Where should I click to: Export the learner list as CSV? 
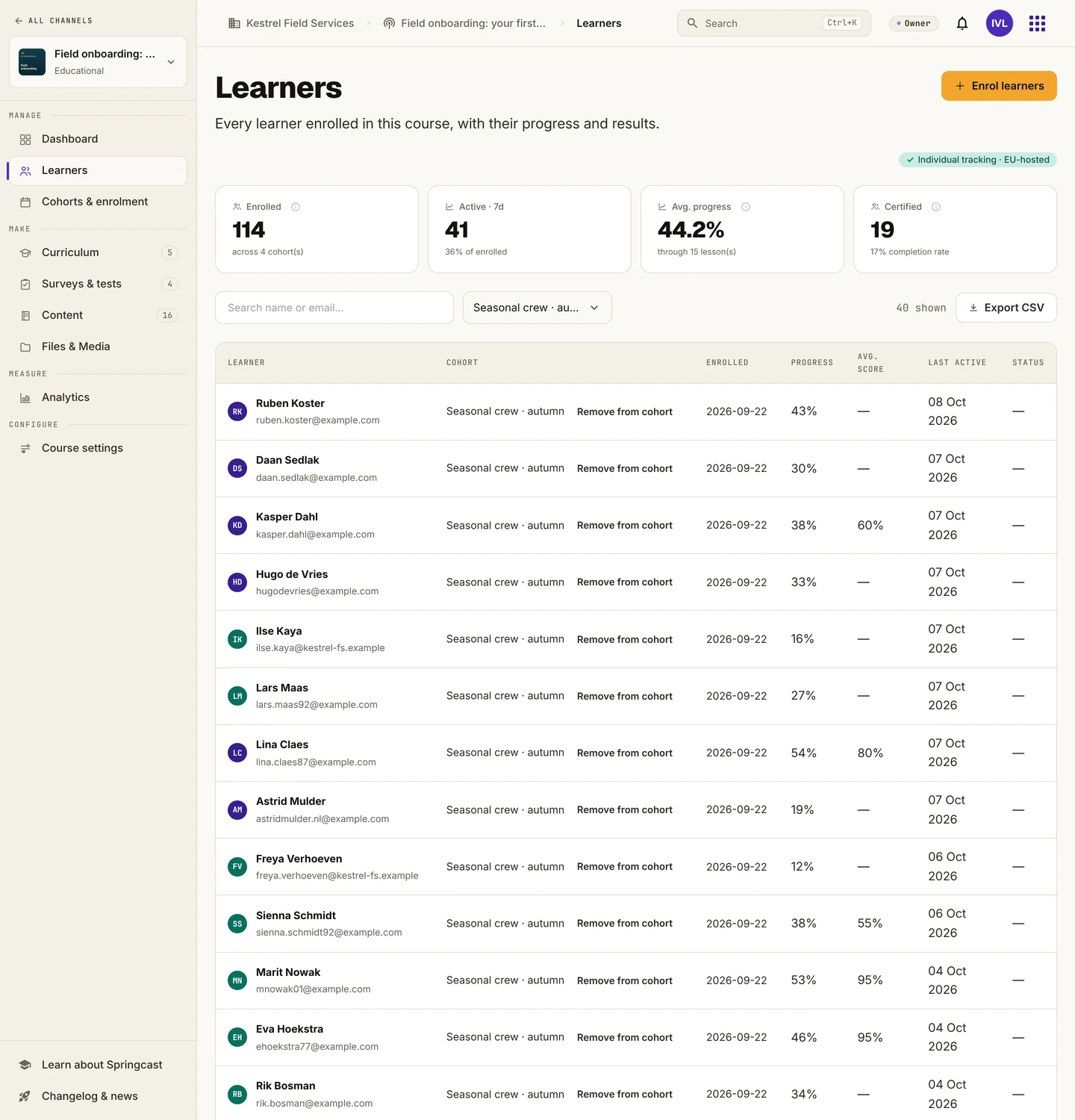1006,308
